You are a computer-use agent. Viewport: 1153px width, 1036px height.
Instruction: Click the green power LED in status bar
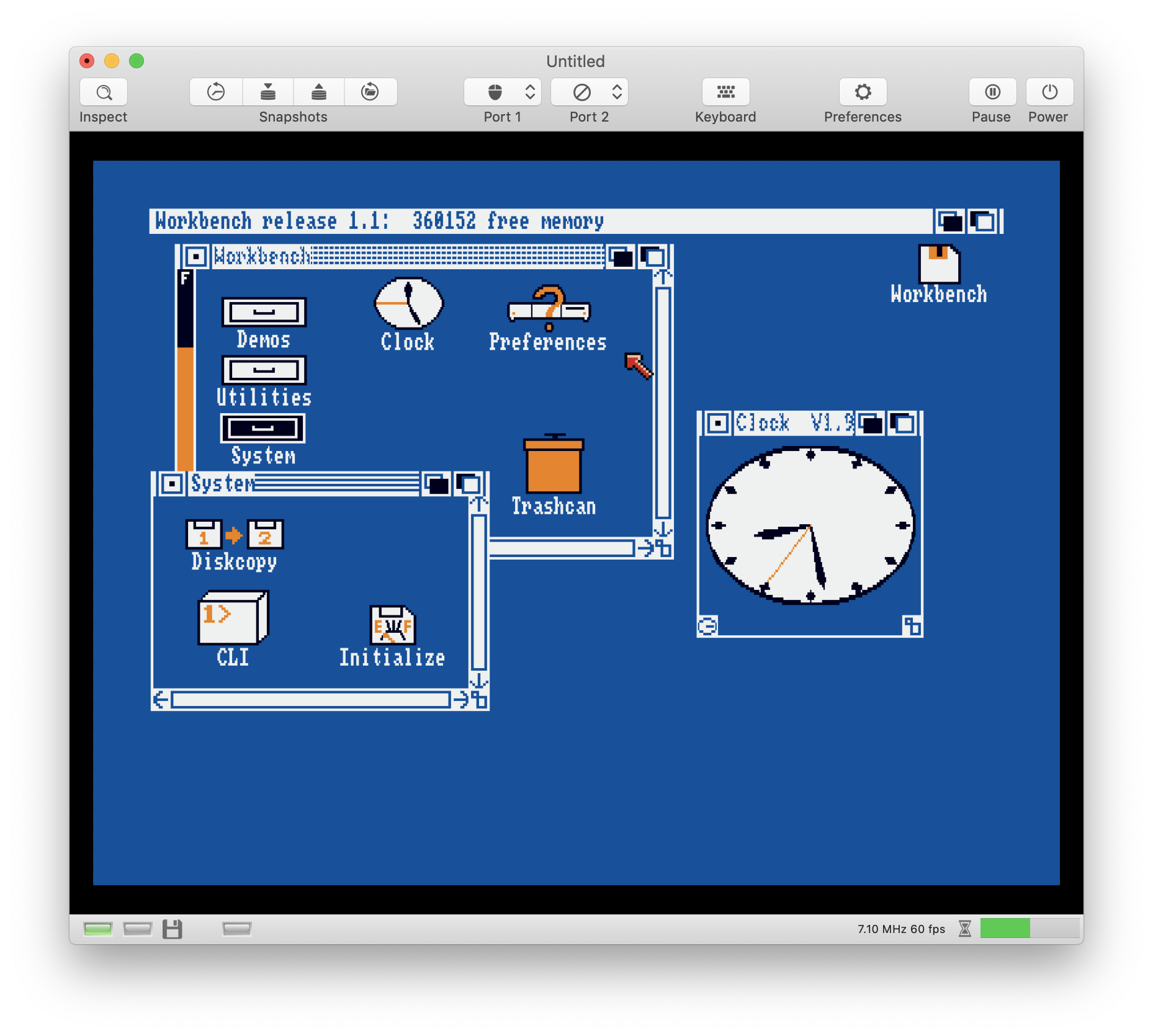pos(98,929)
